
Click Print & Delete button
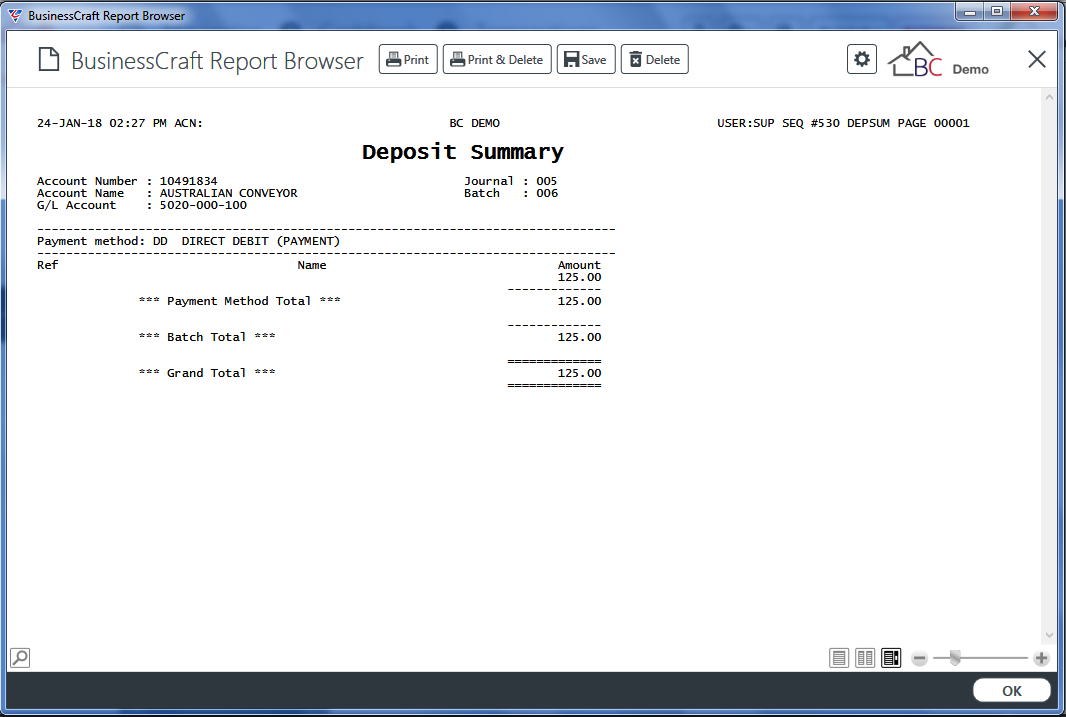click(x=497, y=59)
